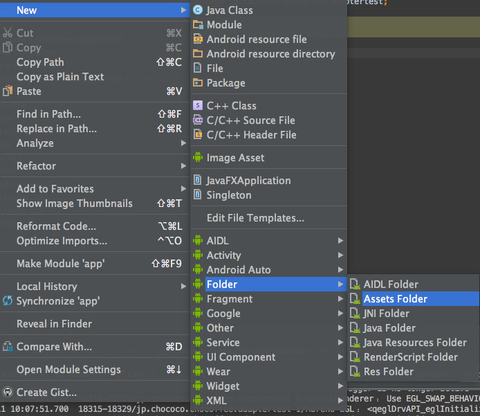Click the Package icon

tap(198, 83)
